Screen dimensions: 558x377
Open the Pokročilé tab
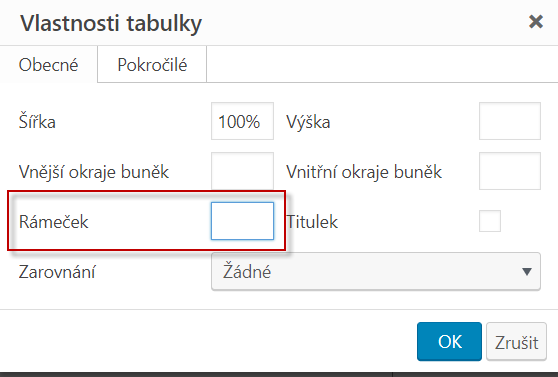pos(152,65)
